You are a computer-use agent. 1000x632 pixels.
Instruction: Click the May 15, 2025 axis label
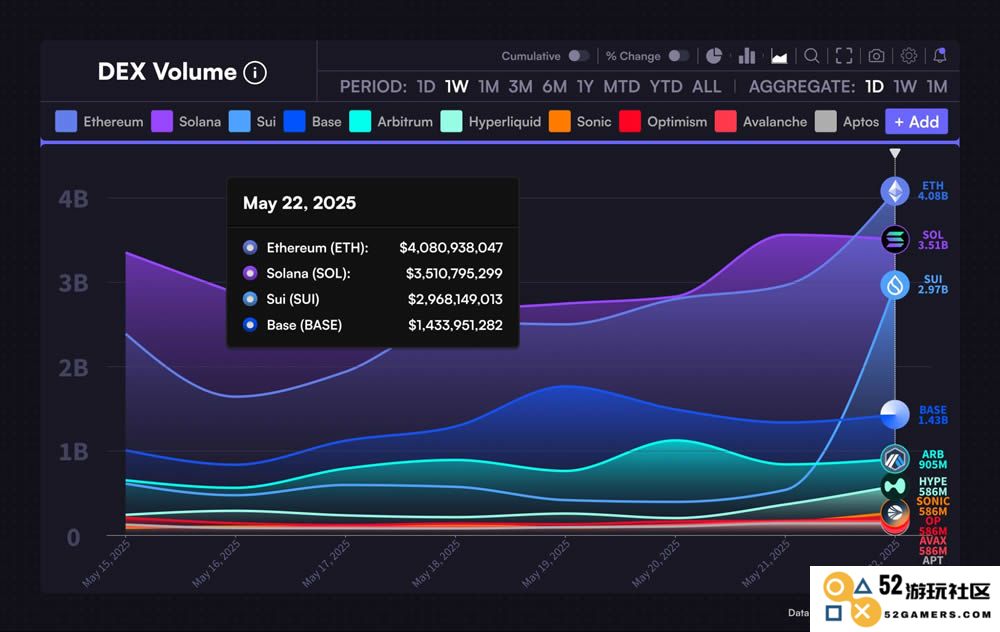[107, 562]
